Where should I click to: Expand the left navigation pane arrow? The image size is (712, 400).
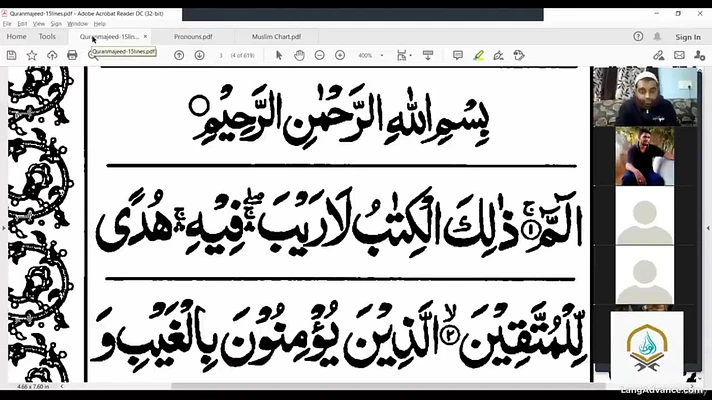pos(4,228)
